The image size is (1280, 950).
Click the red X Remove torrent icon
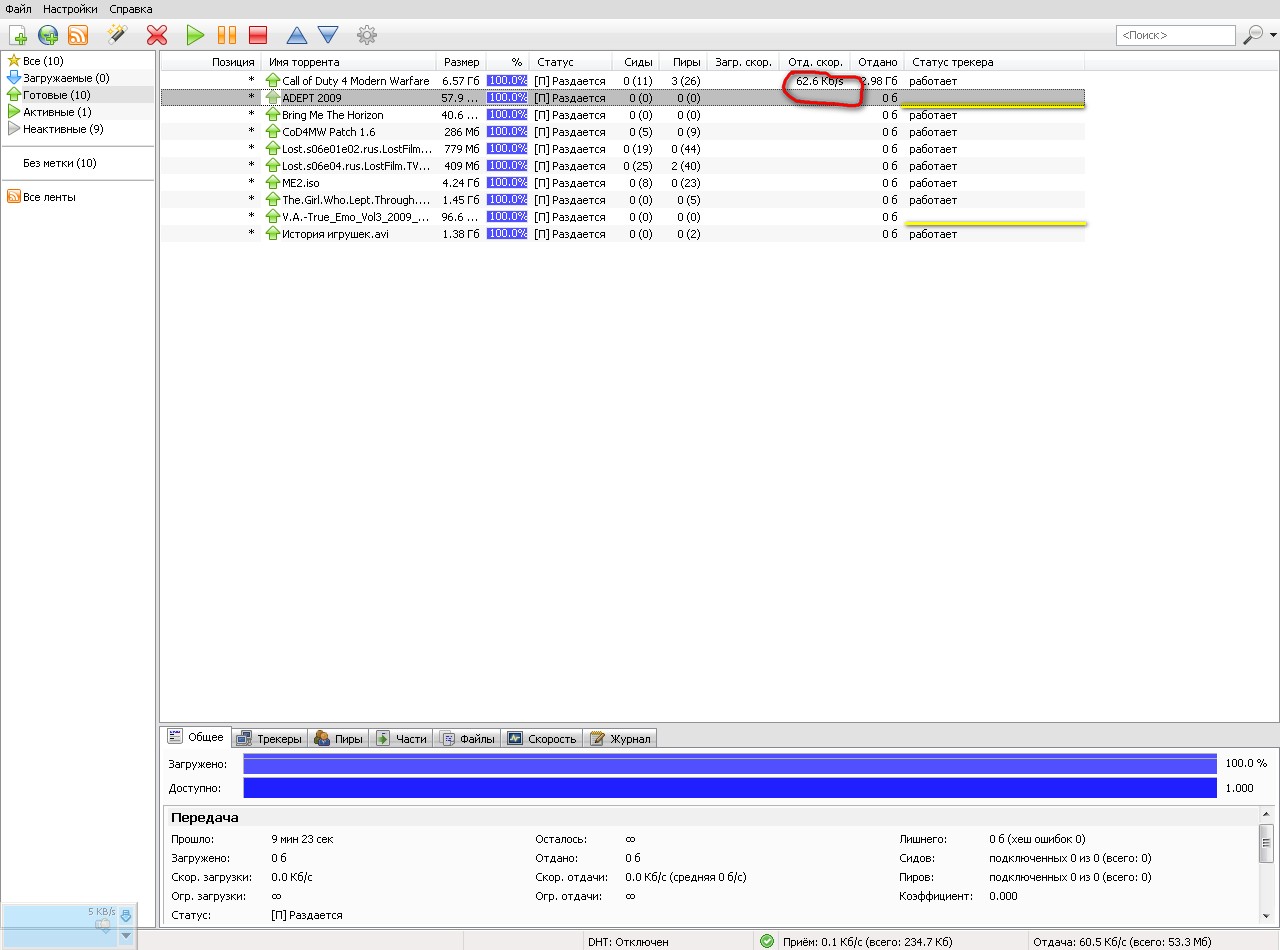tap(157, 36)
